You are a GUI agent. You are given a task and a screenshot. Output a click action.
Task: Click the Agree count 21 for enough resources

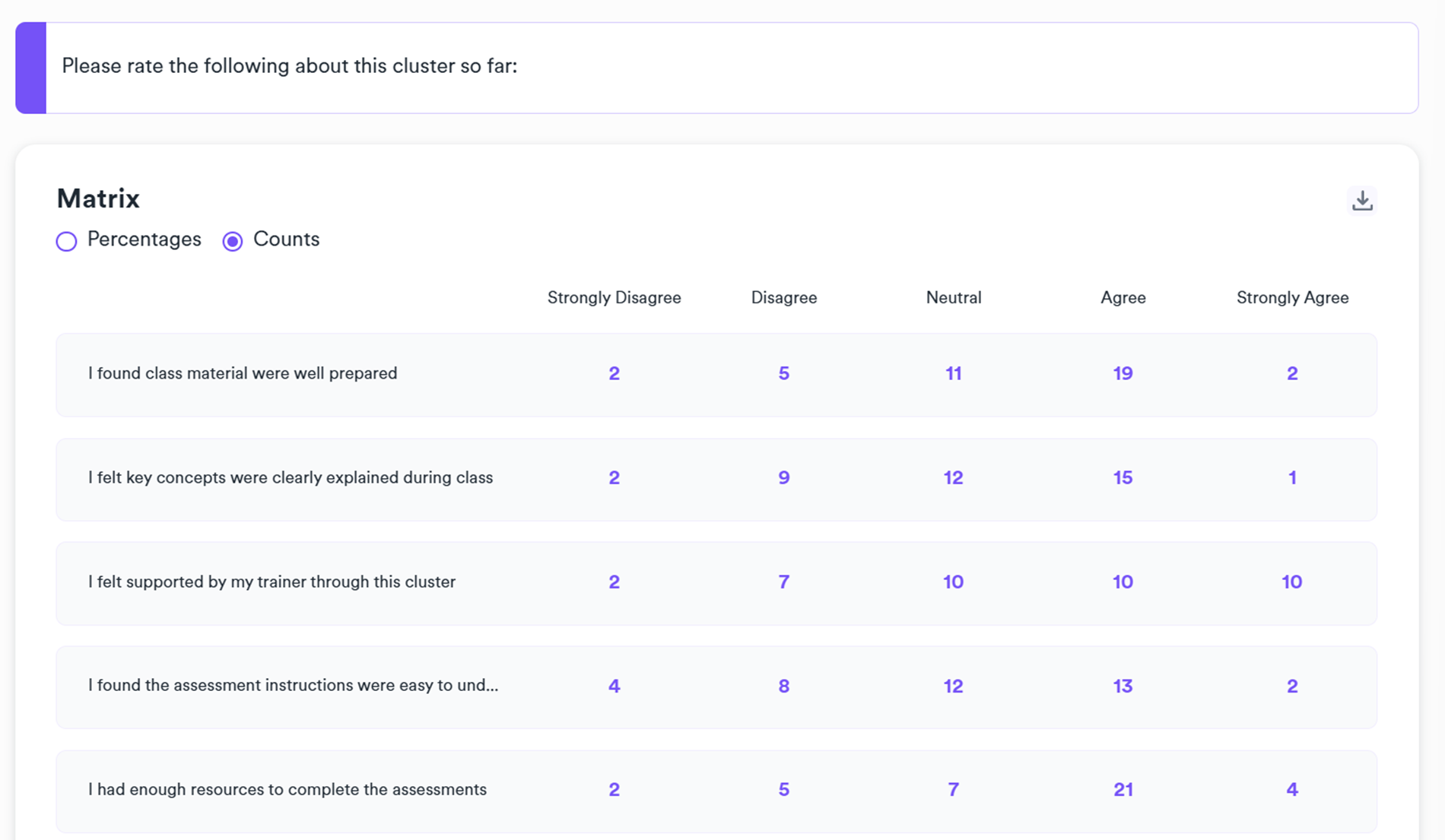1123,790
